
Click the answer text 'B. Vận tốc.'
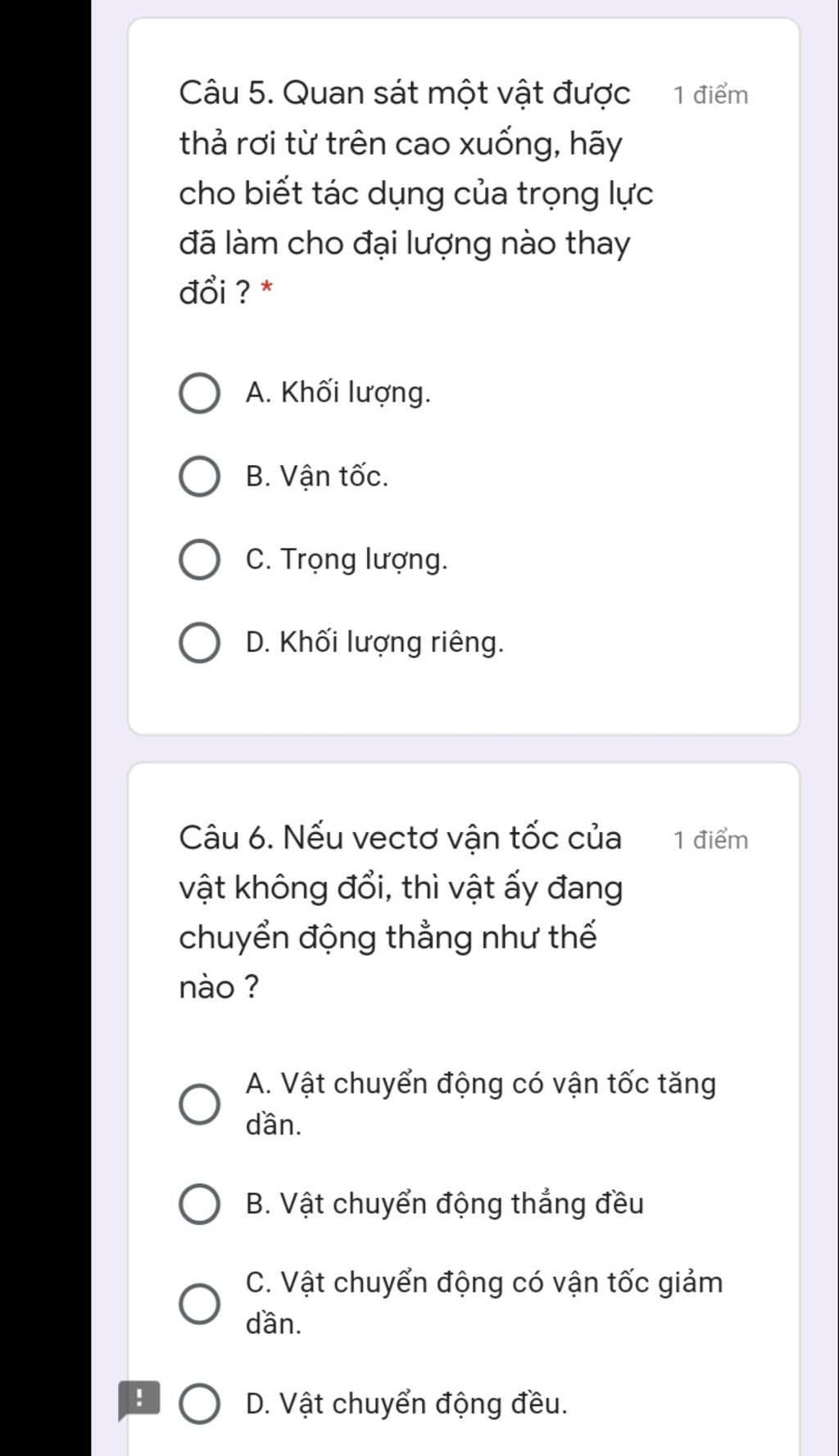pos(317,476)
